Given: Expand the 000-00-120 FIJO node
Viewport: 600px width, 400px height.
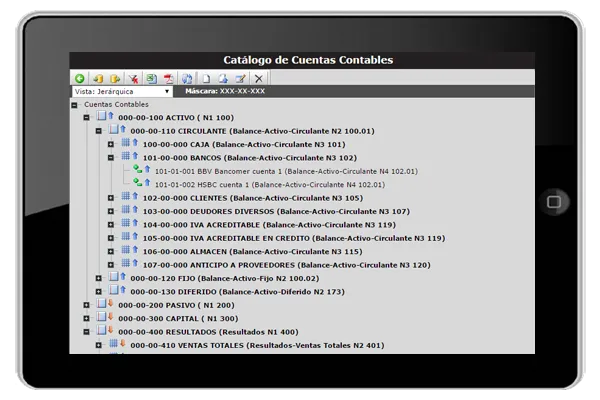Looking at the screenshot, I should 99,278.
